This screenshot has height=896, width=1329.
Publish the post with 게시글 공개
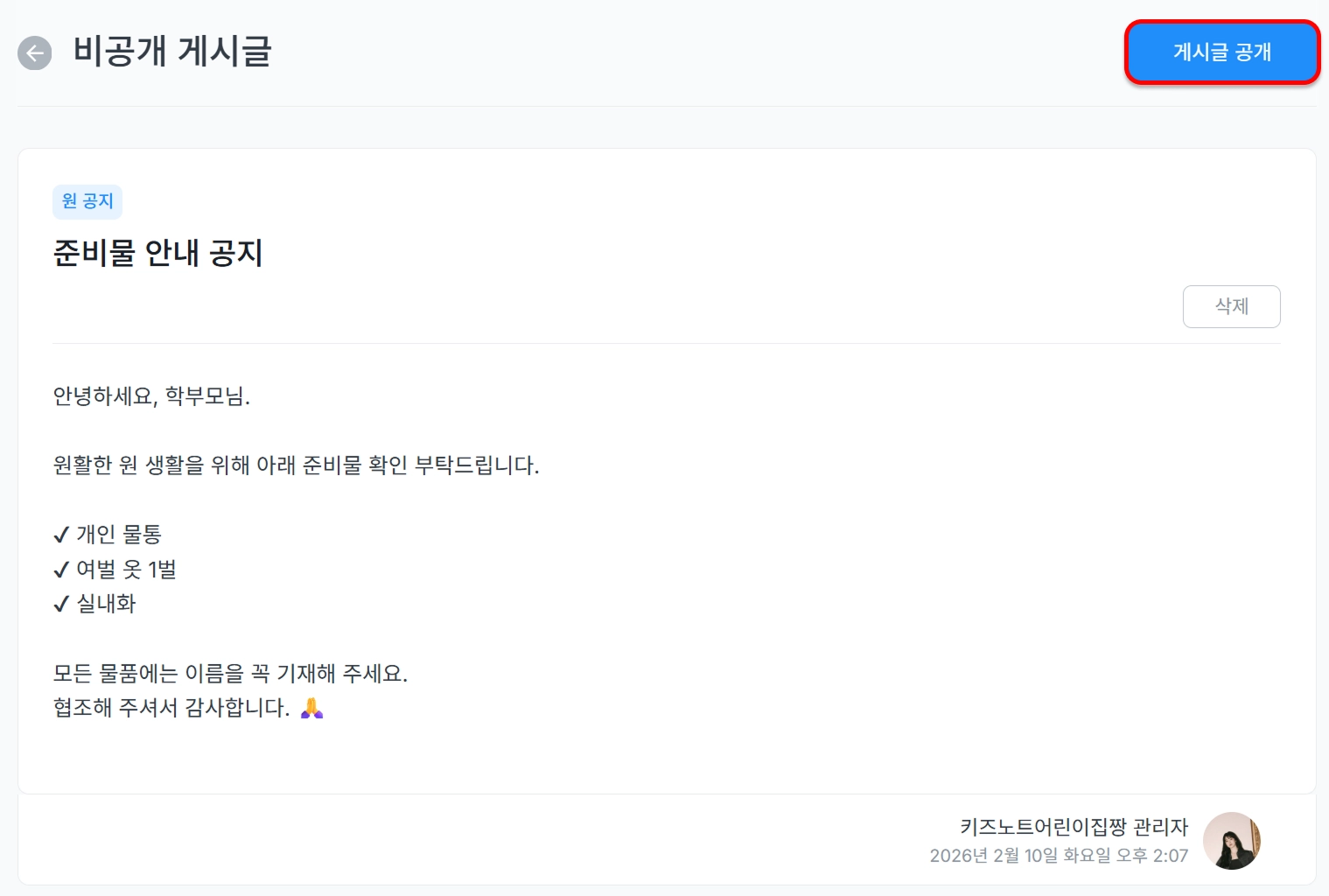(x=1221, y=52)
